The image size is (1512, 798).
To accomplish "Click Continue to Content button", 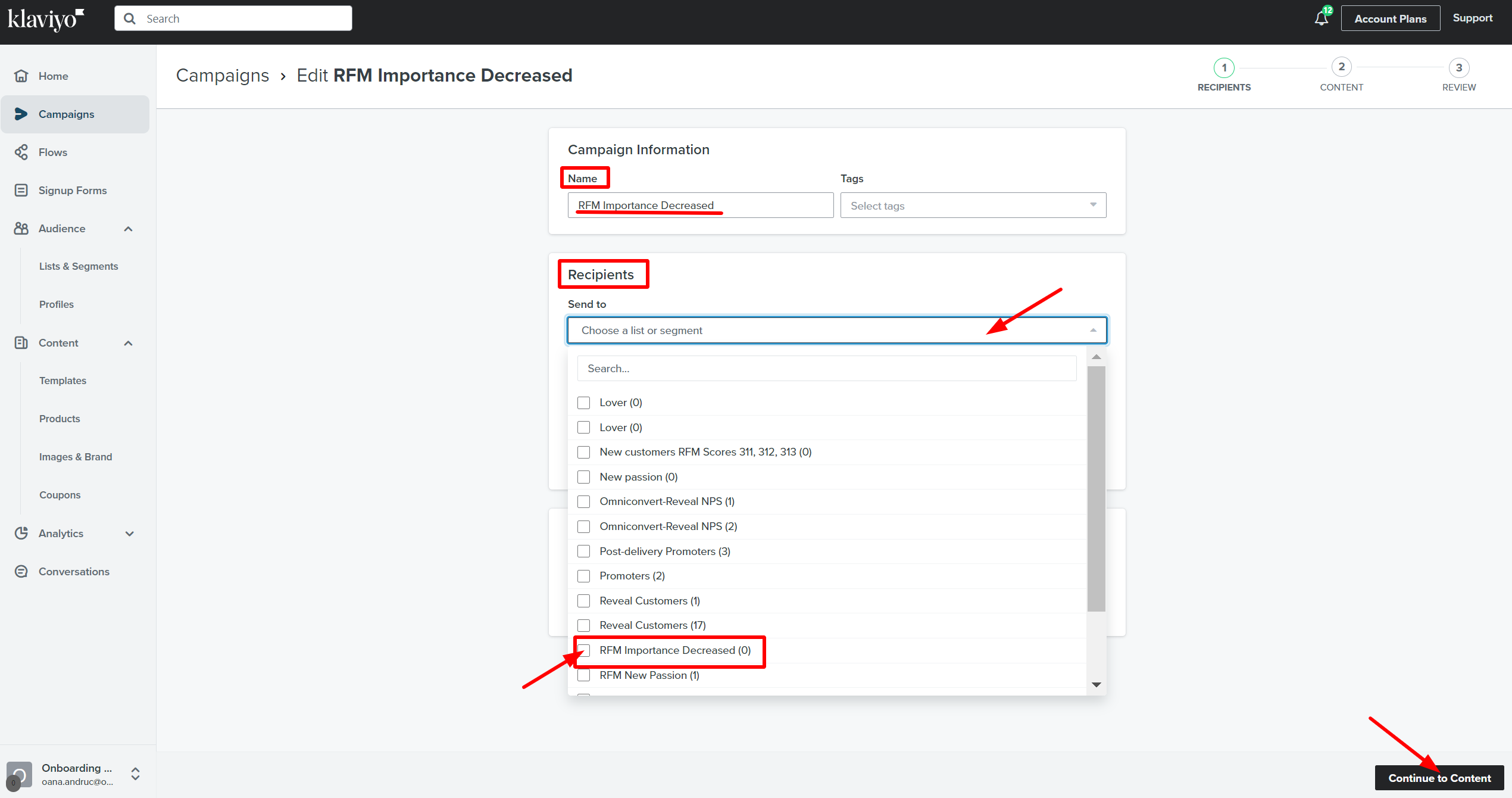I will 1439,778.
